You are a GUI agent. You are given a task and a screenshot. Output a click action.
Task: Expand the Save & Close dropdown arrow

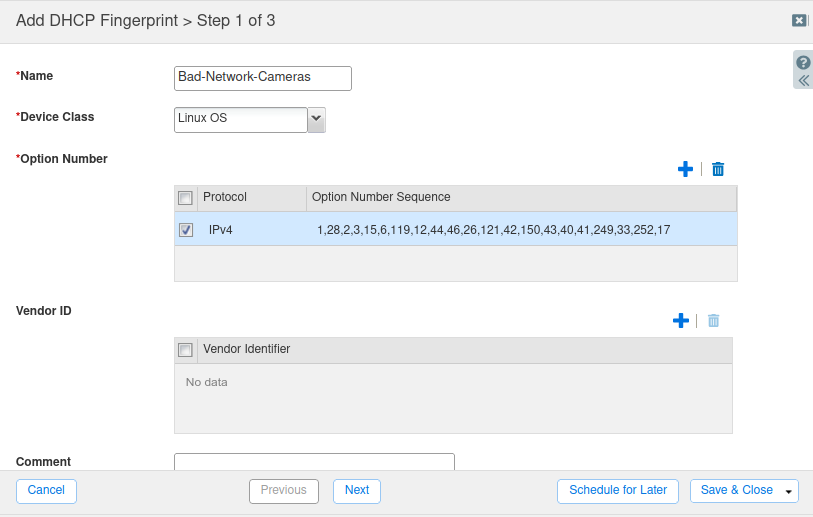[x=790, y=491]
